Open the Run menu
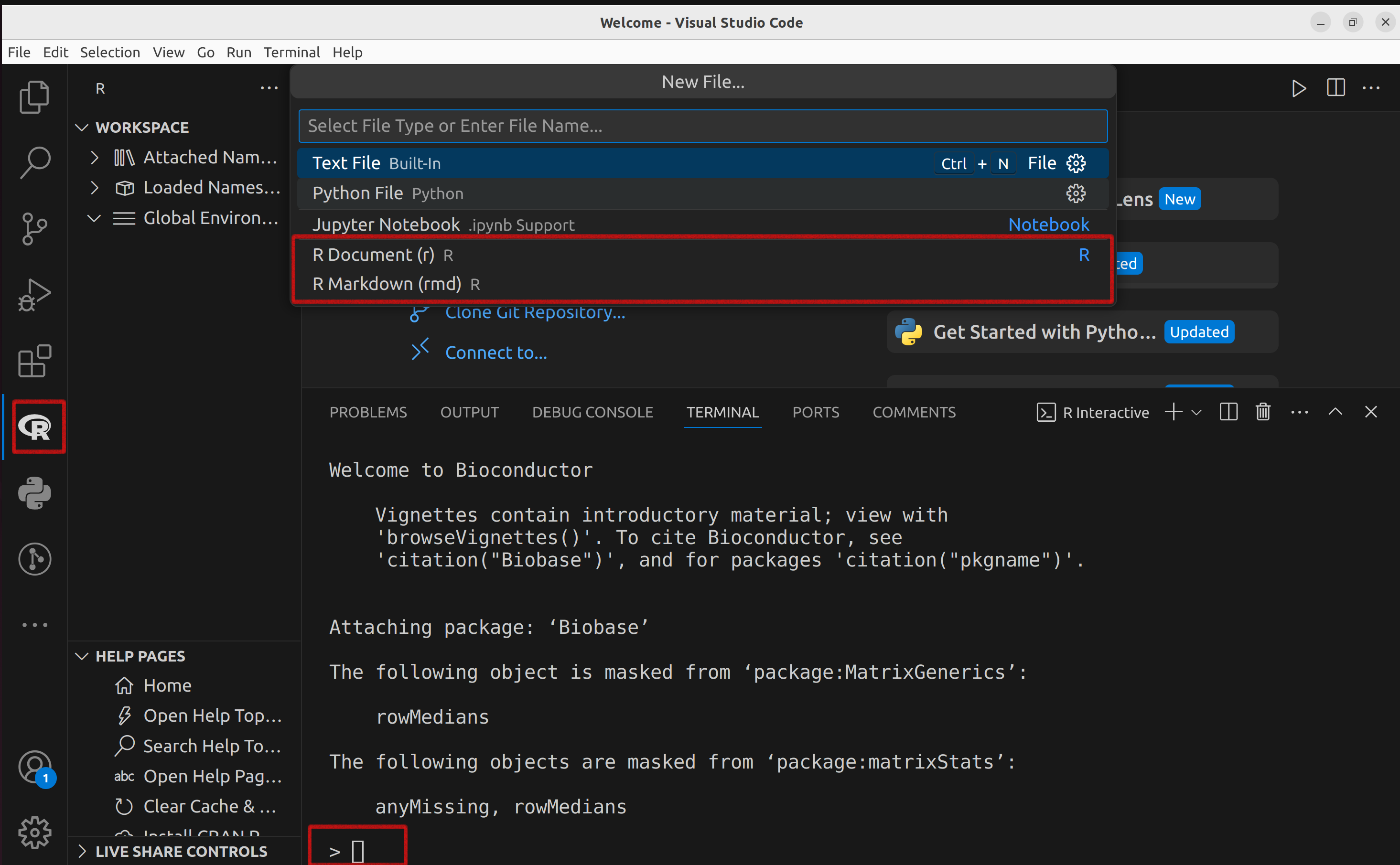Image resolution: width=1400 pixels, height=865 pixels. [x=238, y=52]
